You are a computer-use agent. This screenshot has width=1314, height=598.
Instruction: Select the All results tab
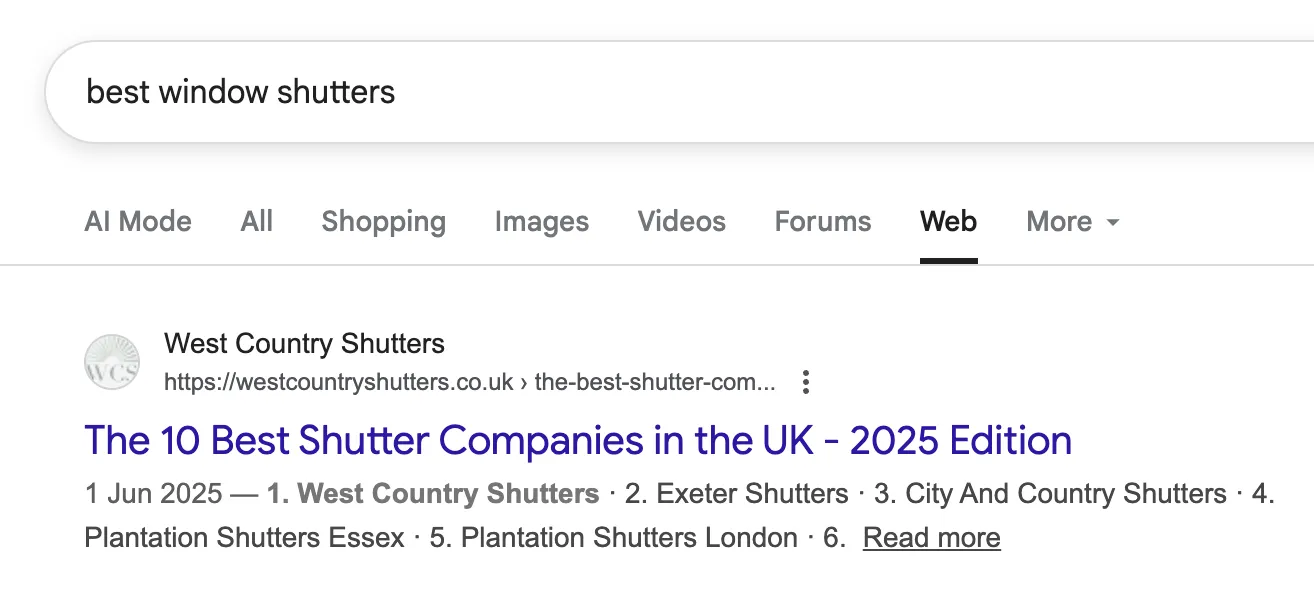pos(256,222)
